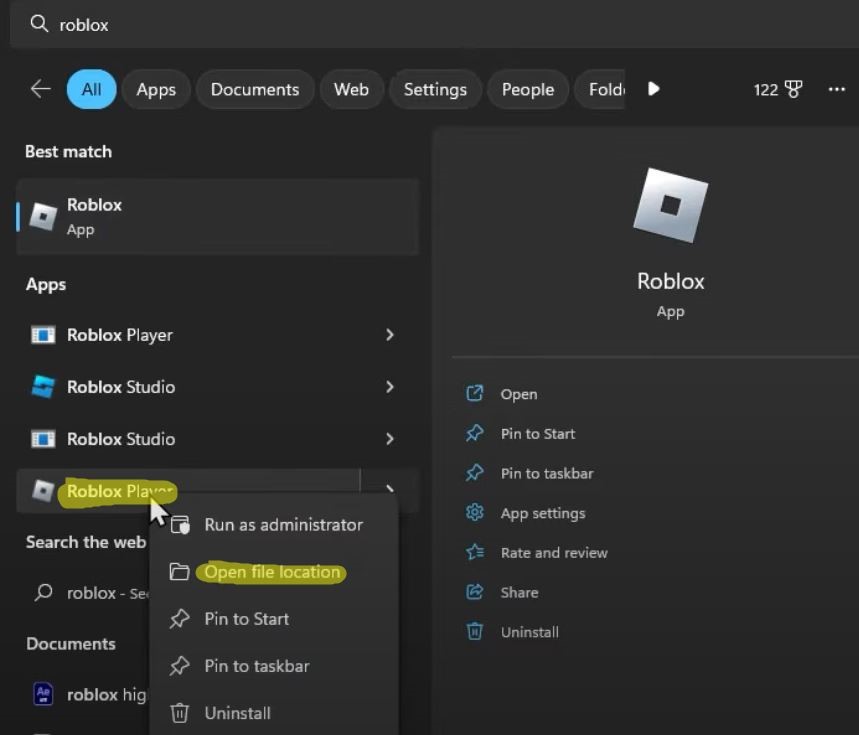Viewport: 859px width, 735px height.
Task: Switch to the People filter tab
Action: click(528, 89)
